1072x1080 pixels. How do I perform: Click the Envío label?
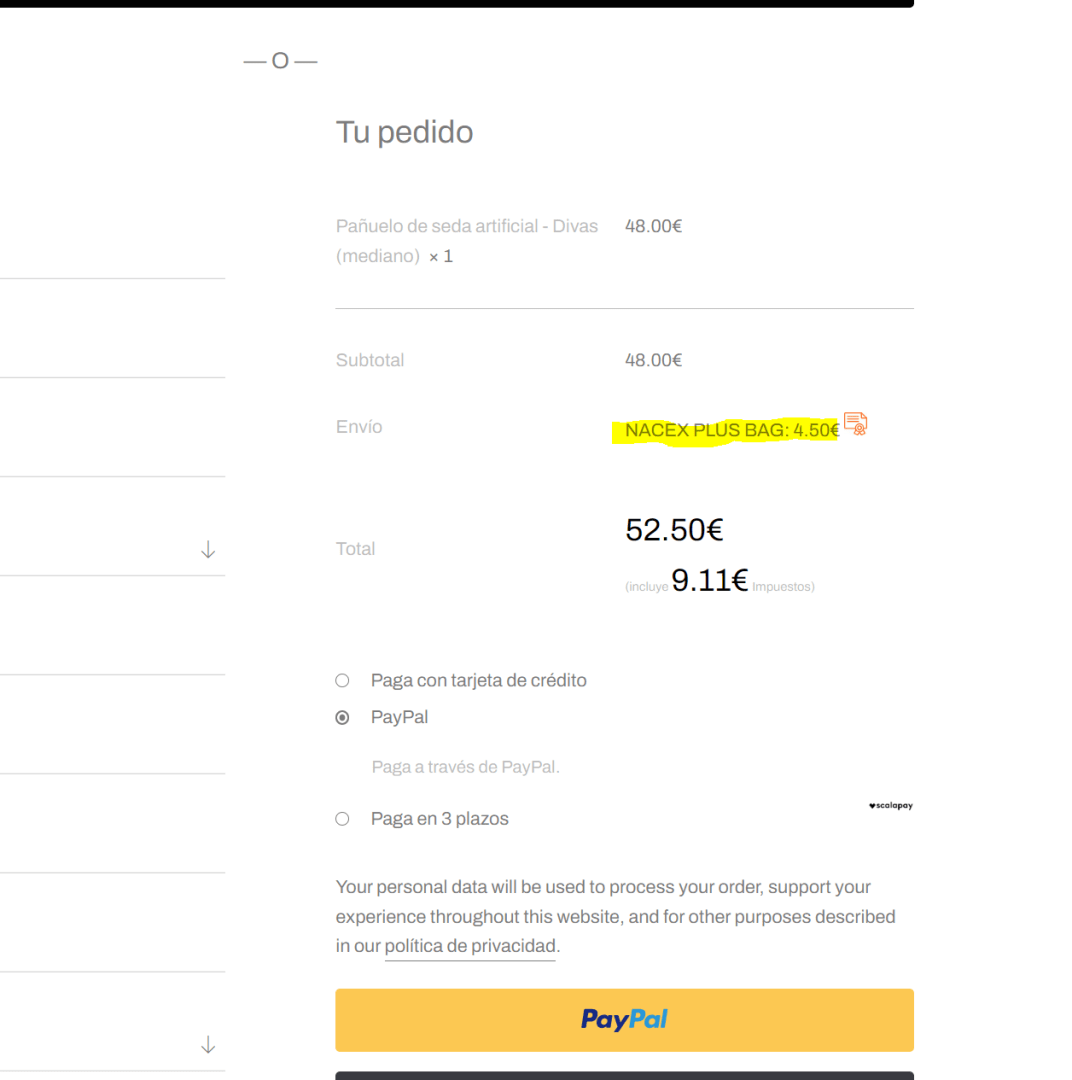point(359,427)
